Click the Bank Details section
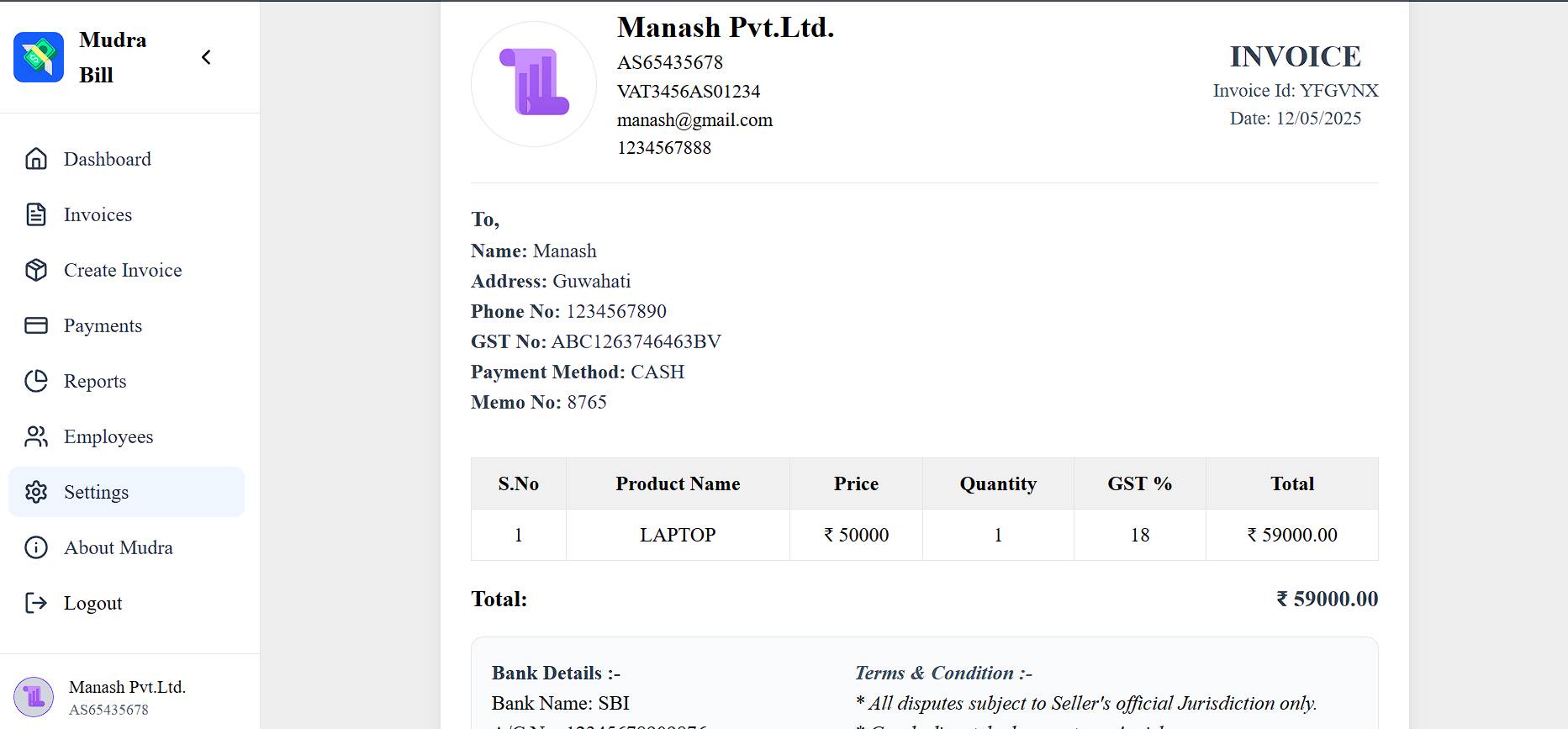 (555, 673)
